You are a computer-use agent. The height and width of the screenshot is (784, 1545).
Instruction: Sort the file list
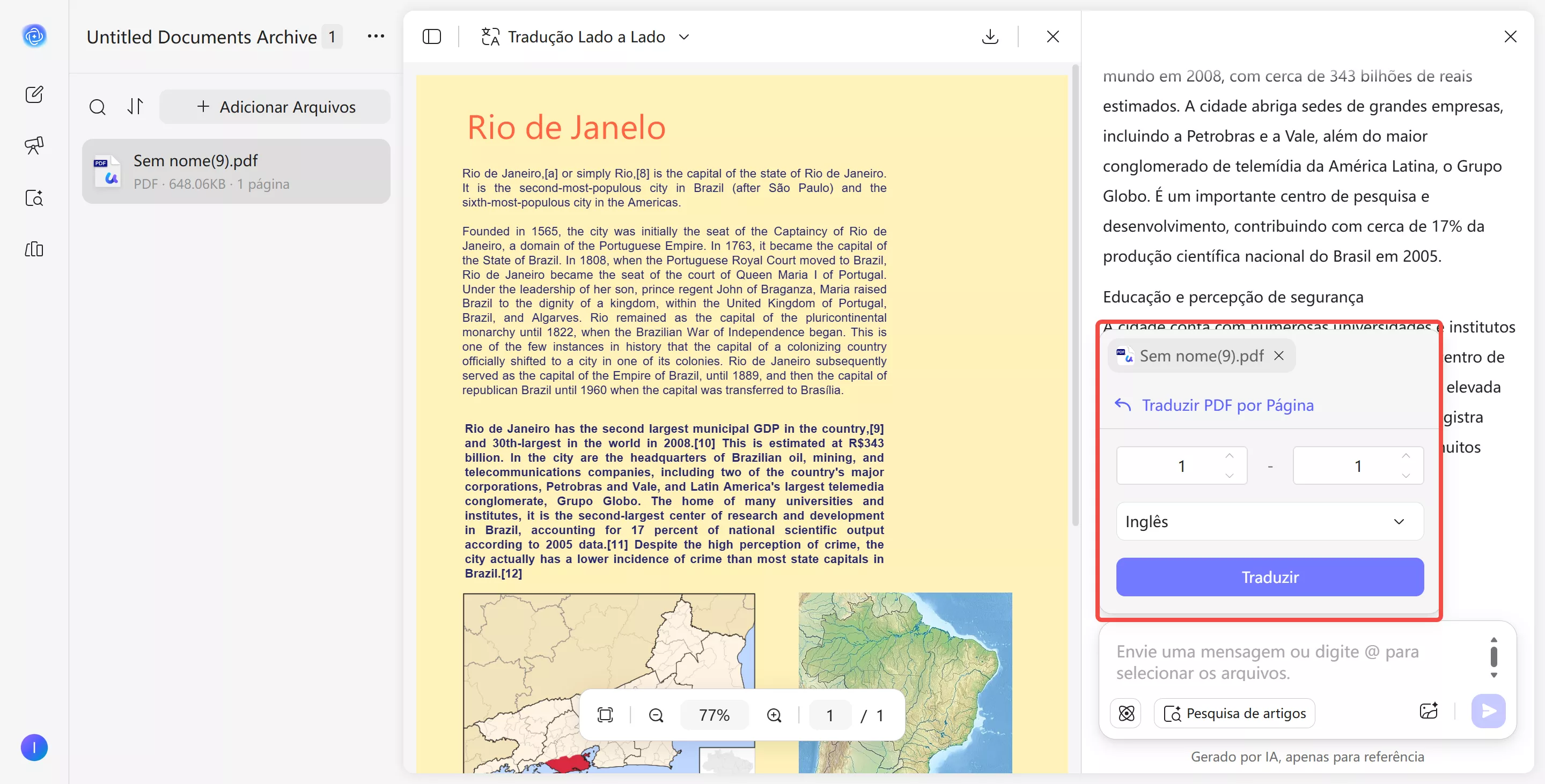point(135,107)
